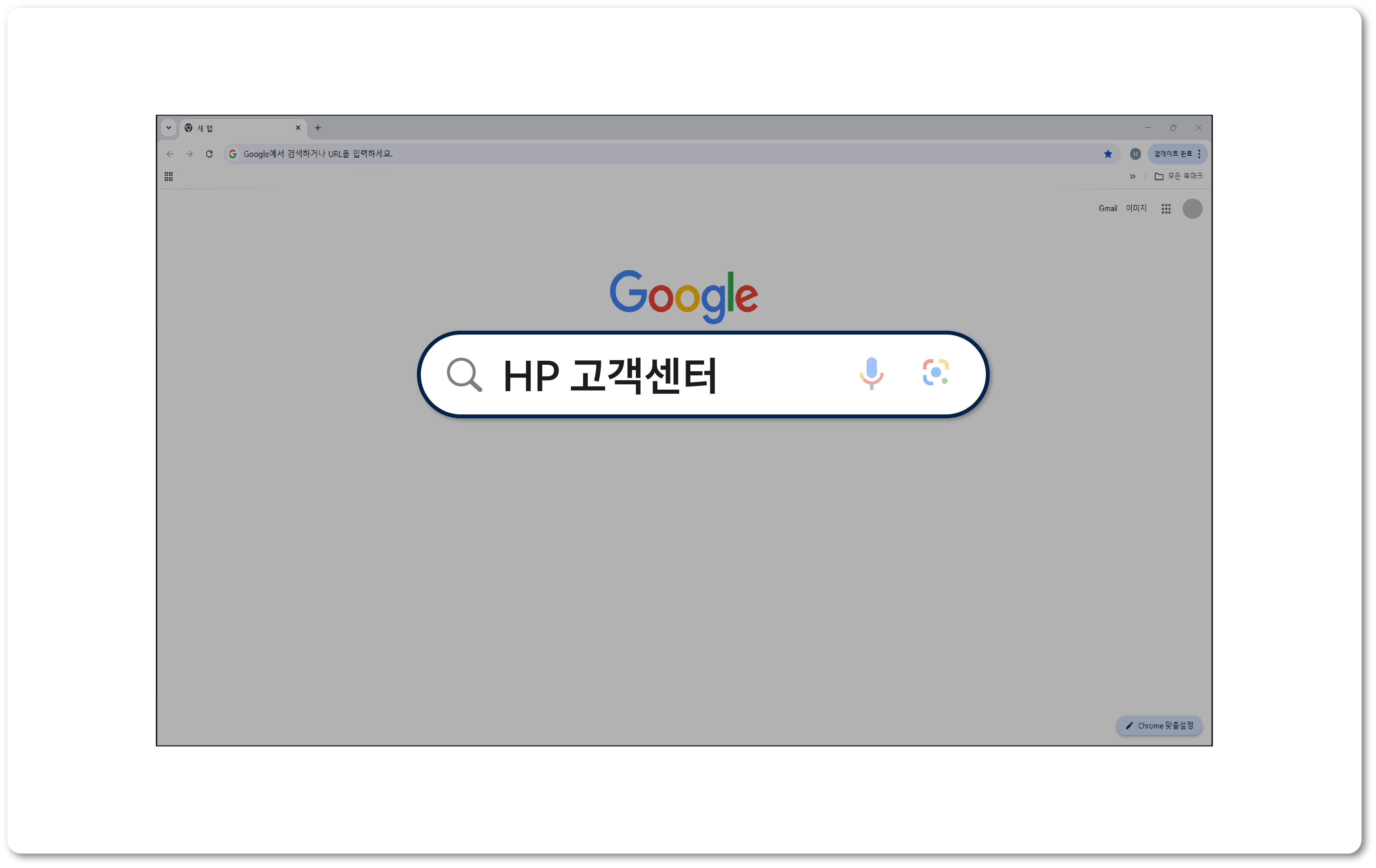Open Google Lens image search icon

pyautogui.click(x=935, y=372)
